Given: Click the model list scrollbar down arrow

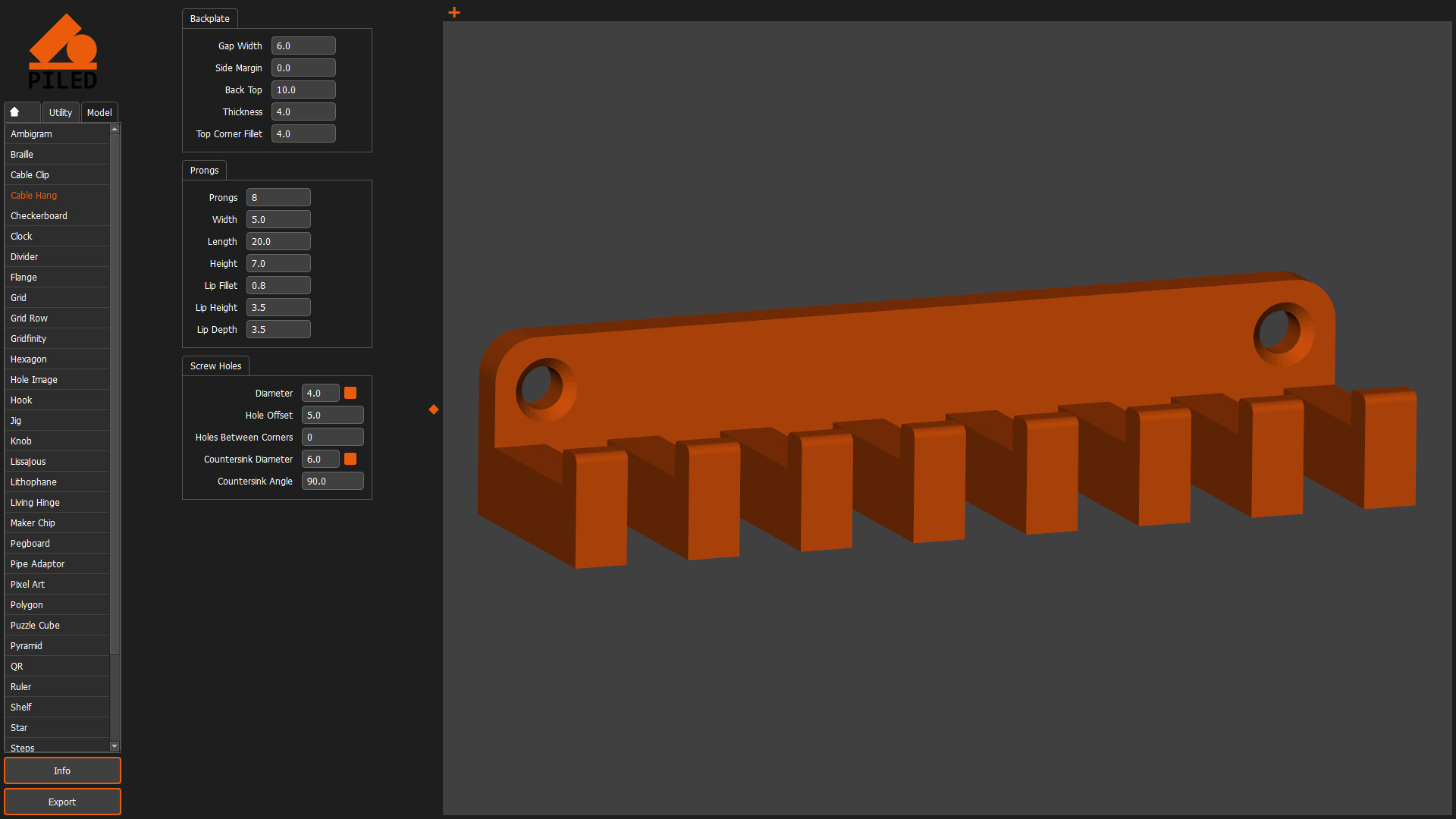Looking at the screenshot, I should point(115,746).
